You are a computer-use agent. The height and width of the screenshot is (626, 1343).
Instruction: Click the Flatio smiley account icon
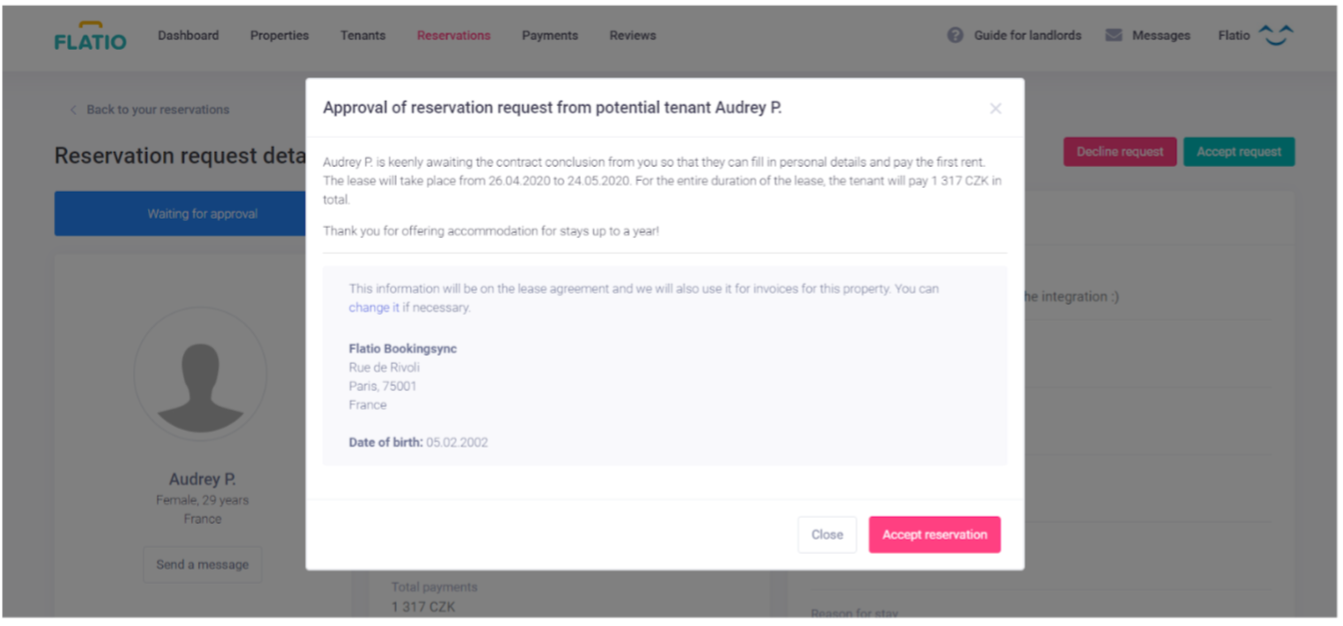1275,35
